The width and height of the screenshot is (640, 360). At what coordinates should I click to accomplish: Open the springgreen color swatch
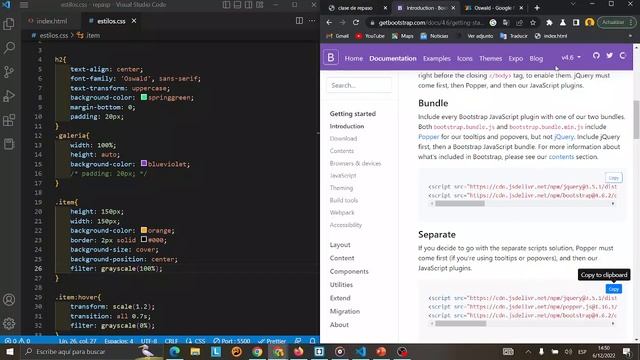coord(144,97)
